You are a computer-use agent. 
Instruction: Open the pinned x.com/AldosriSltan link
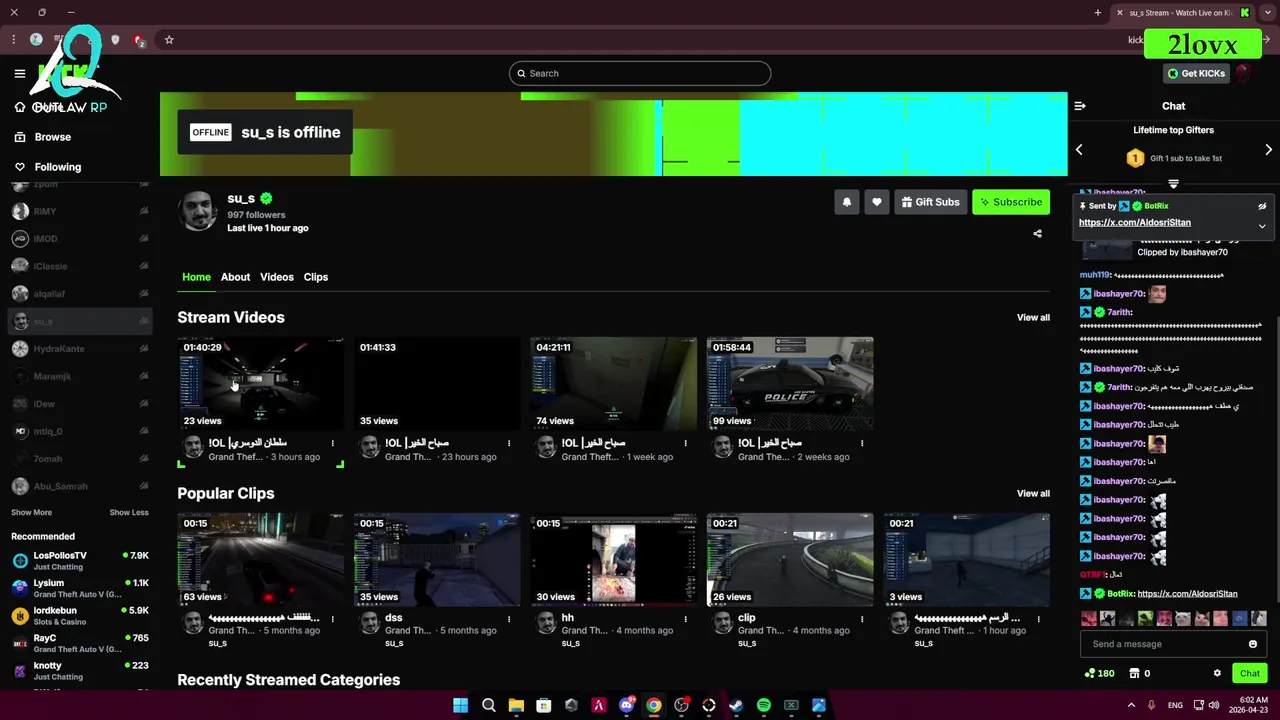1134,223
